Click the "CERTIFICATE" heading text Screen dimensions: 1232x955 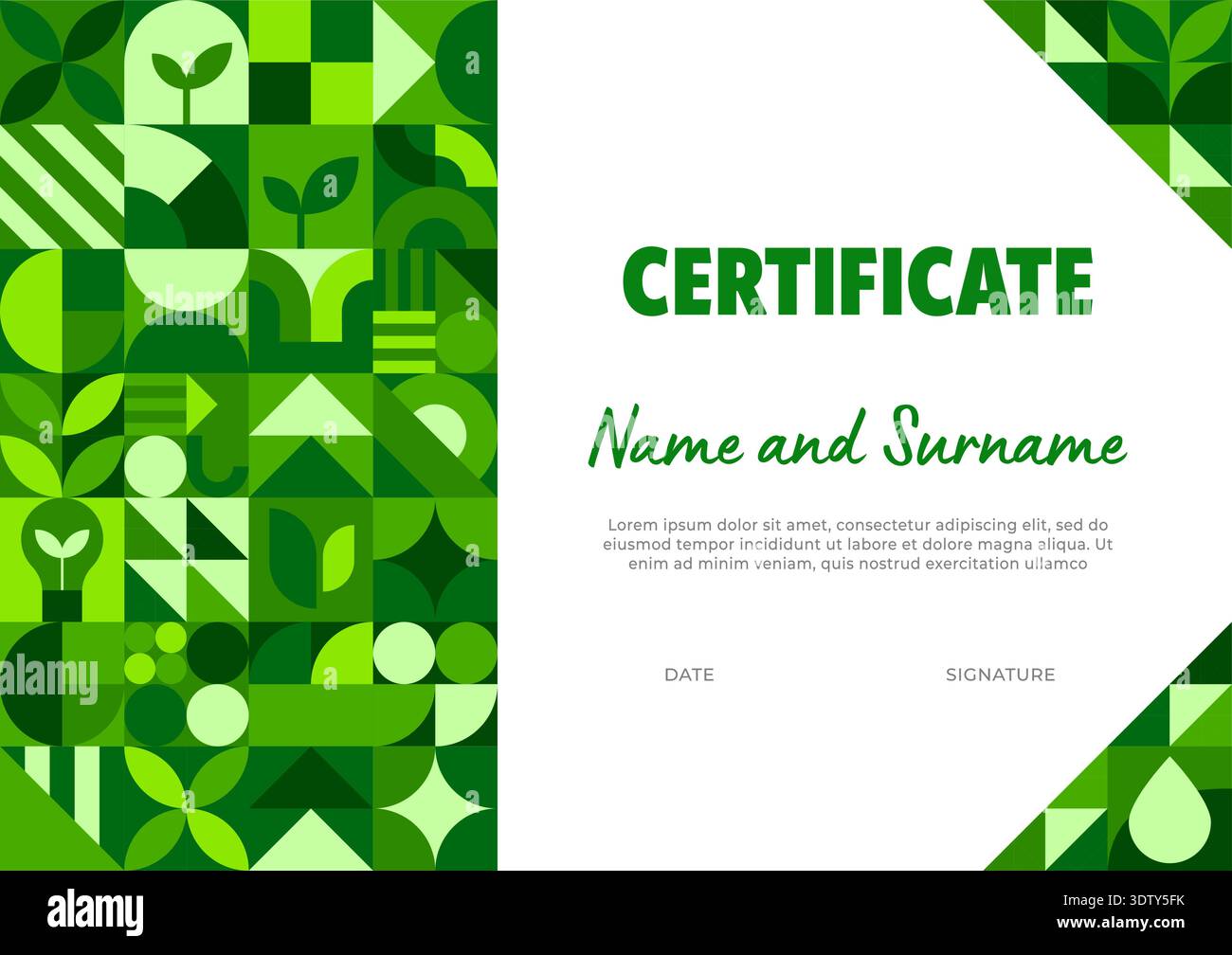[x=858, y=282]
